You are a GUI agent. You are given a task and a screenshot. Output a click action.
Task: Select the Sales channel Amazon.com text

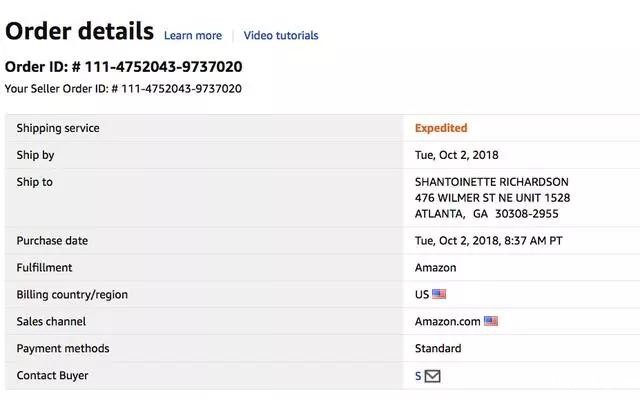[x=447, y=321]
